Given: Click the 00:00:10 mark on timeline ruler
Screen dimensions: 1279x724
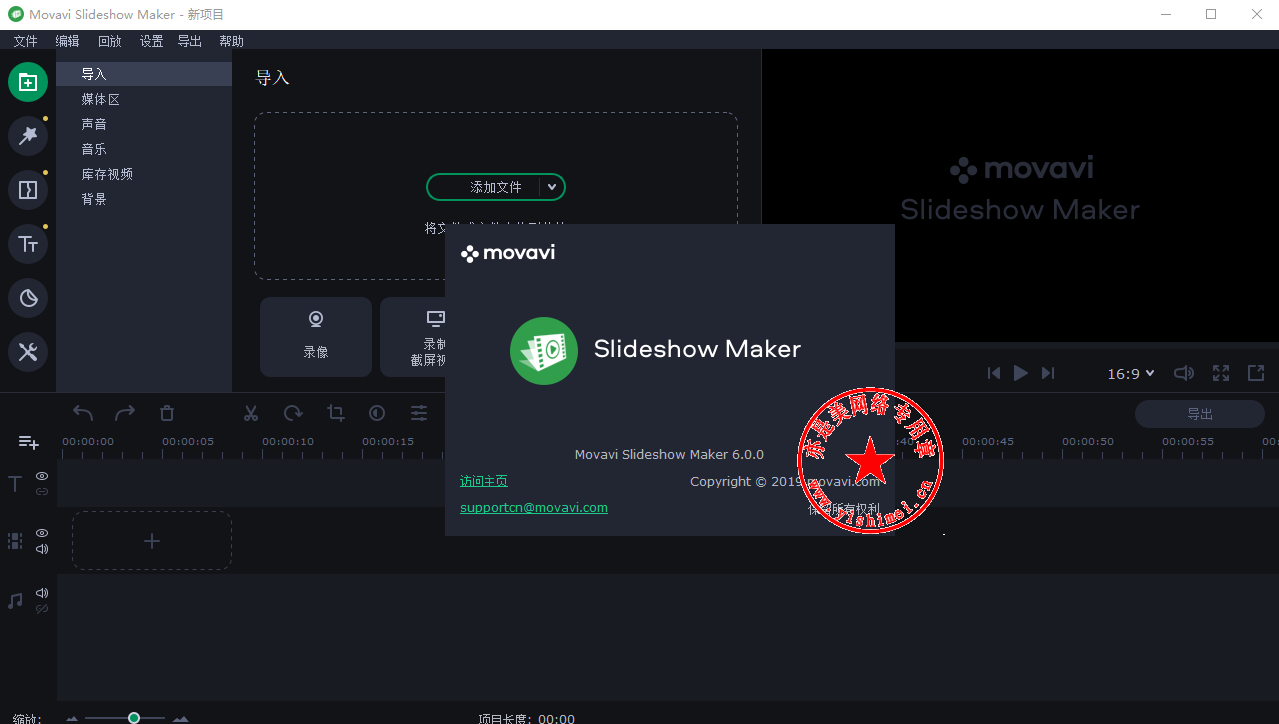Looking at the screenshot, I should [288, 441].
